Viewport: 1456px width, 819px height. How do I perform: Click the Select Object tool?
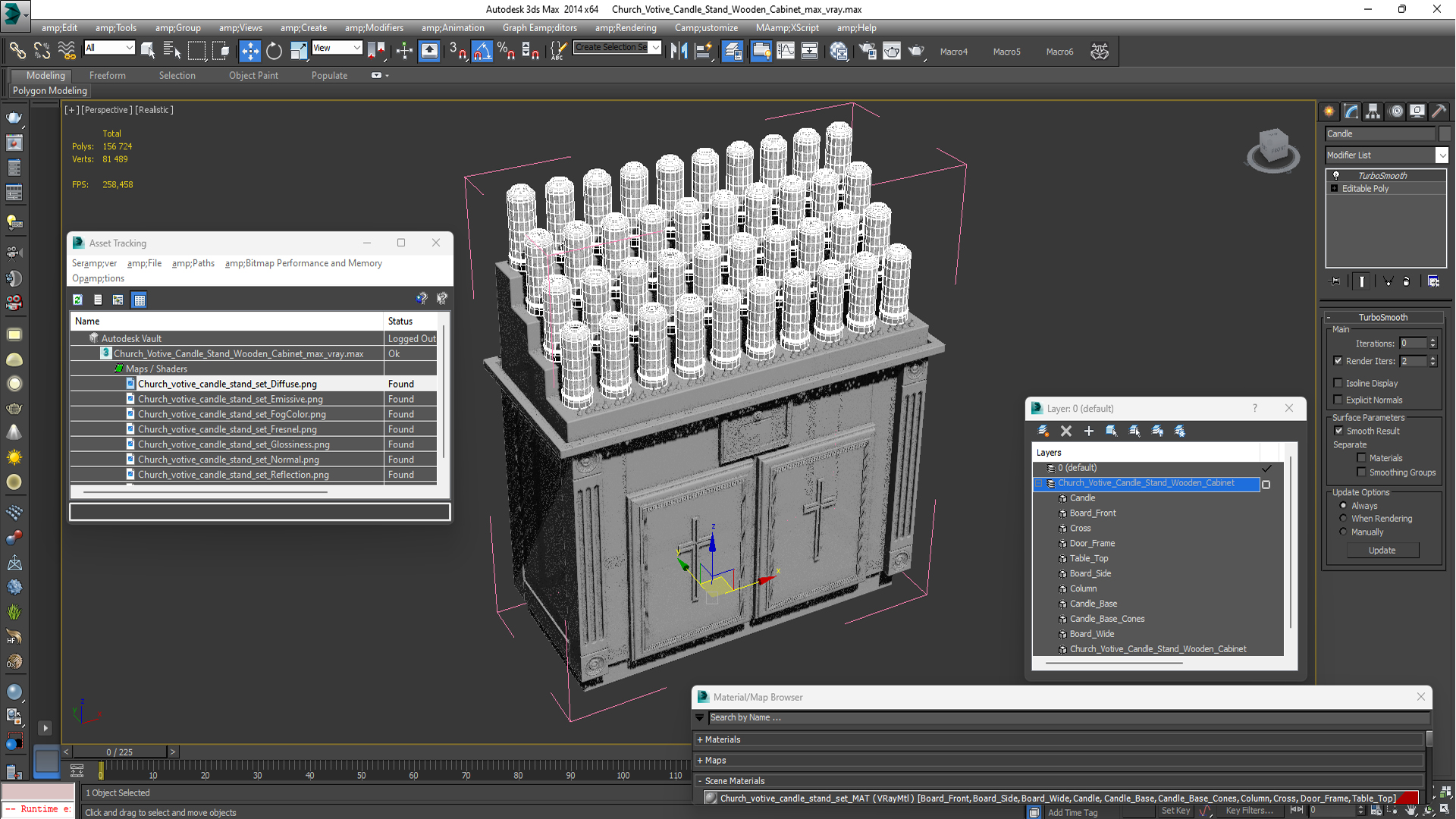coord(148,51)
